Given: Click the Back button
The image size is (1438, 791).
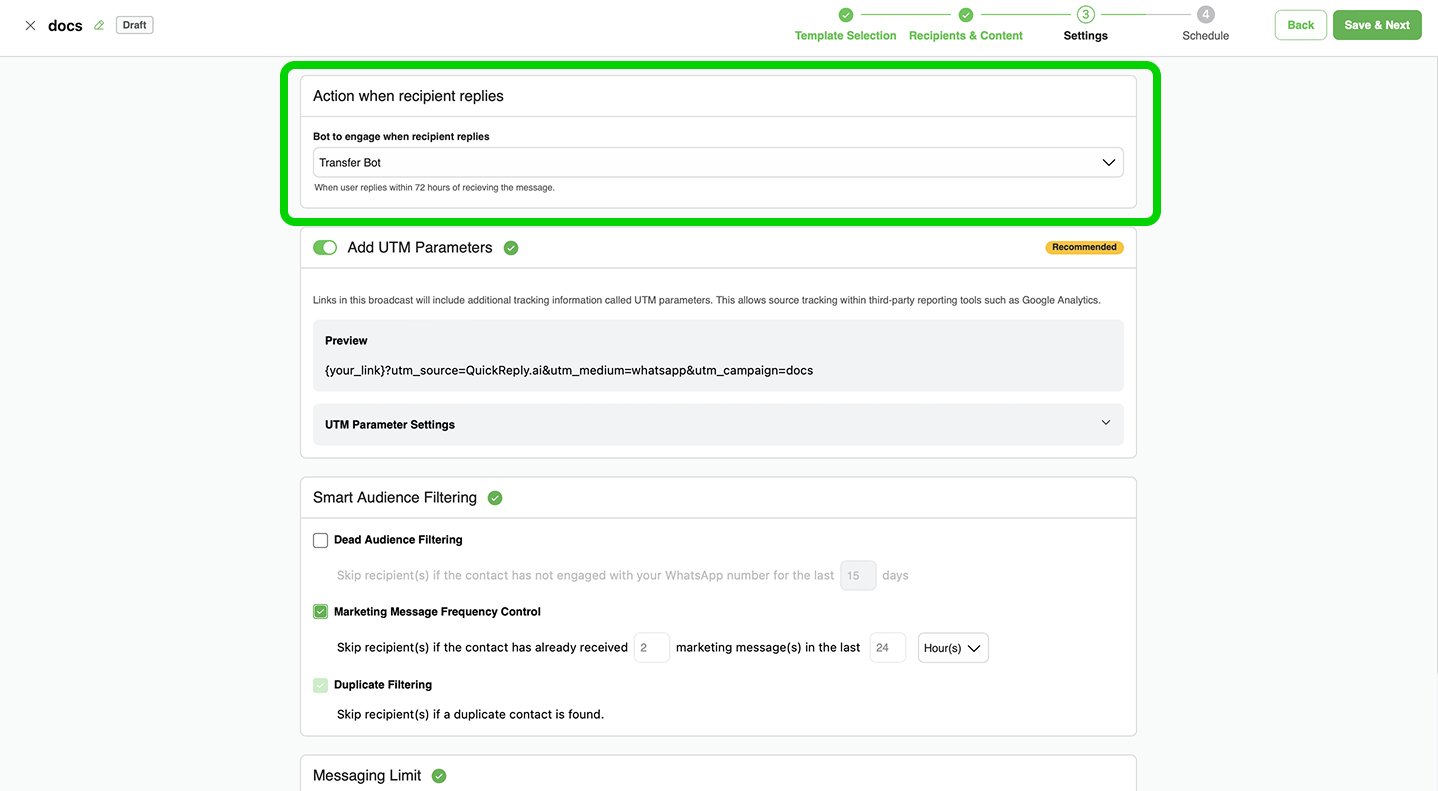Looking at the screenshot, I should [x=1300, y=25].
